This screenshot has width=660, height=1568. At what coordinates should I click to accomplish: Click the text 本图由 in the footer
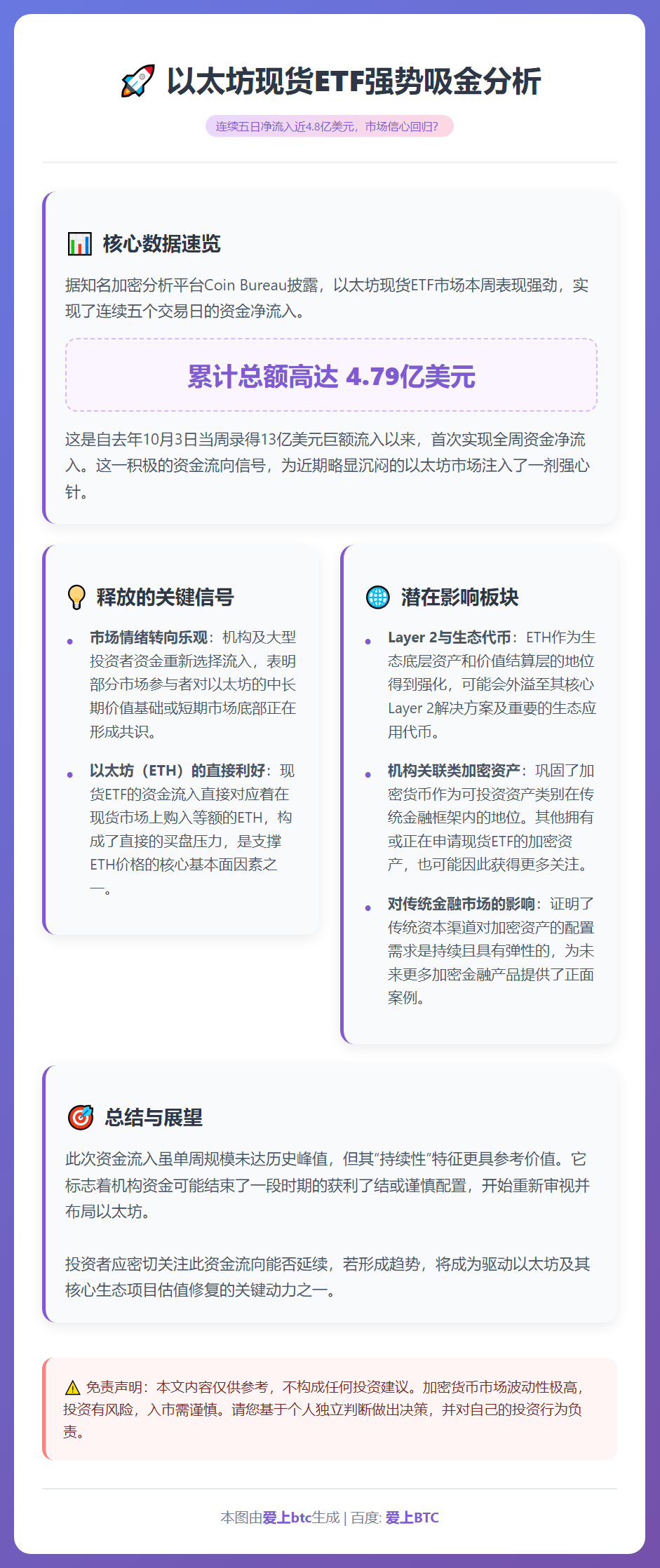(241, 1518)
